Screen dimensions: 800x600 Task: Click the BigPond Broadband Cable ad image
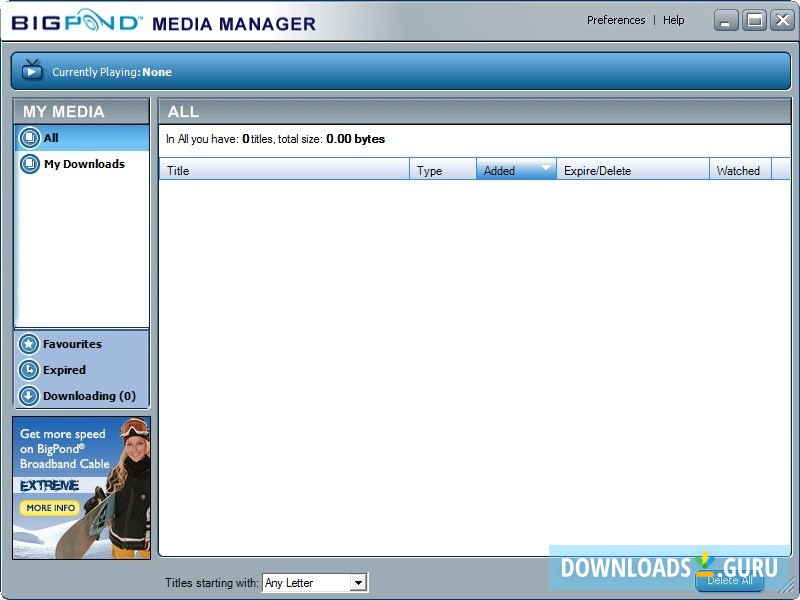click(81, 488)
